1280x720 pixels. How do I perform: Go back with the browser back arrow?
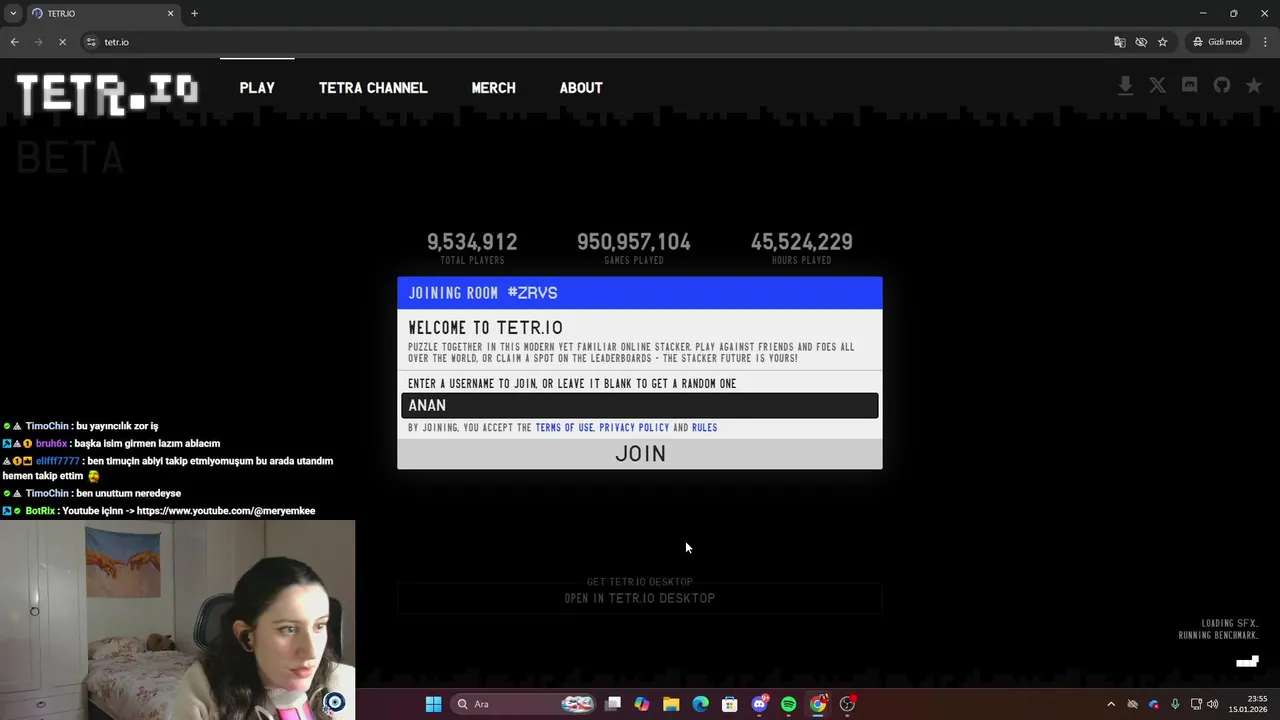click(14, 42)
